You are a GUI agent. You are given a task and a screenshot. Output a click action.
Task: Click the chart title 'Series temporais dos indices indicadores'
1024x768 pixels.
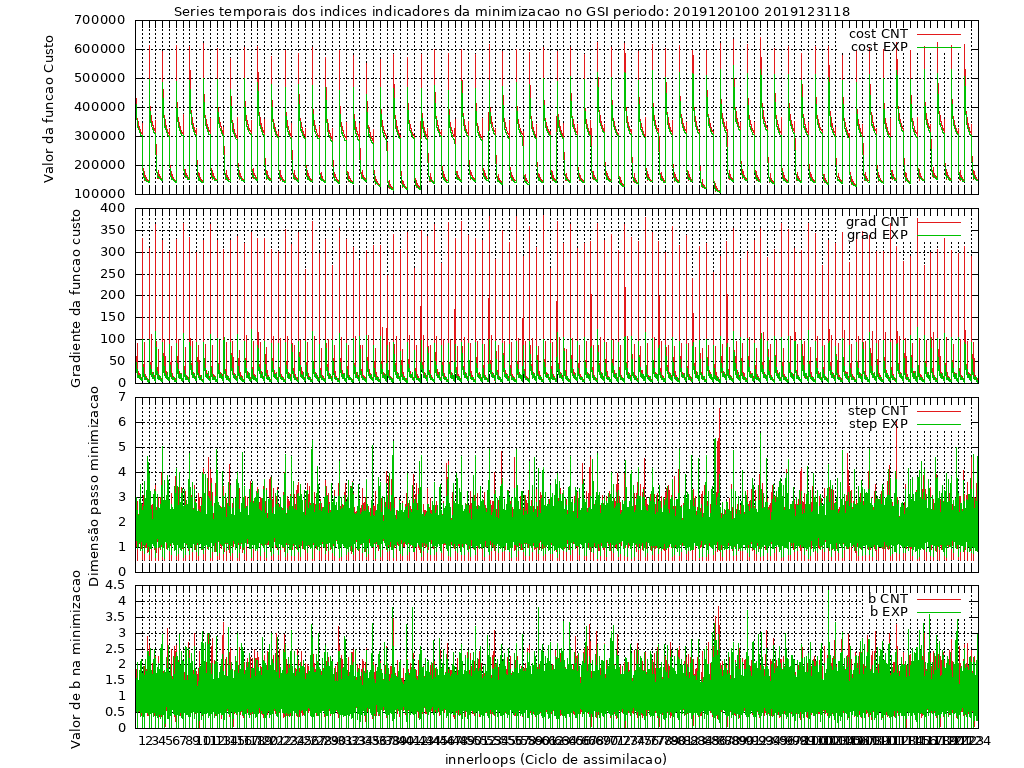click(310, 11)
